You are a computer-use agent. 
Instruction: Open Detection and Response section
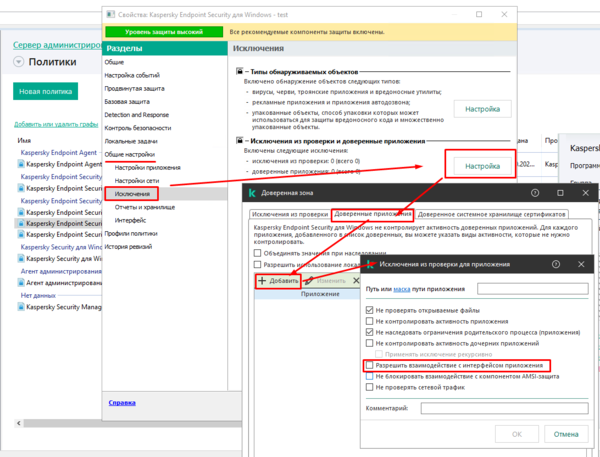pyautogui.click(x=137, y=115)
